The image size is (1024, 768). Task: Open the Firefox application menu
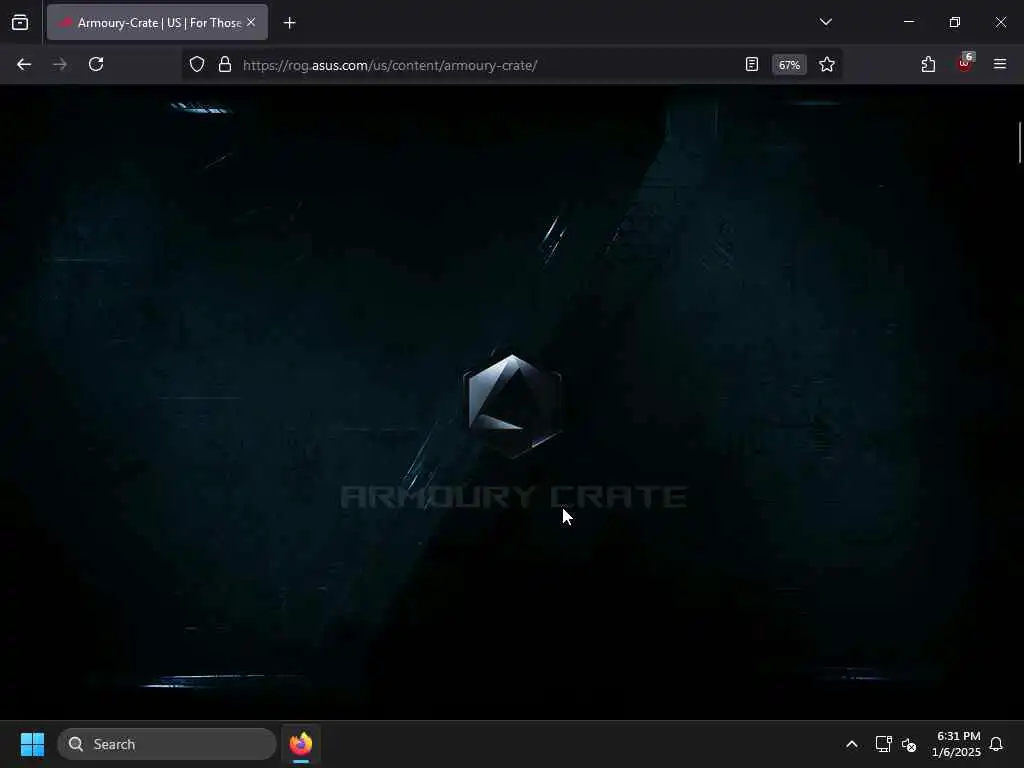pos(1000,64)
